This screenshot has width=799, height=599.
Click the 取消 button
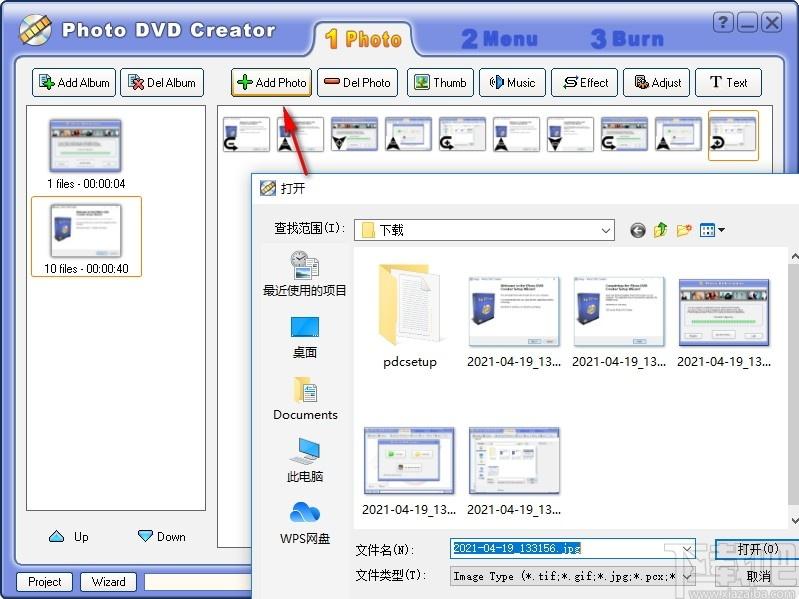(x=757, y=576)
